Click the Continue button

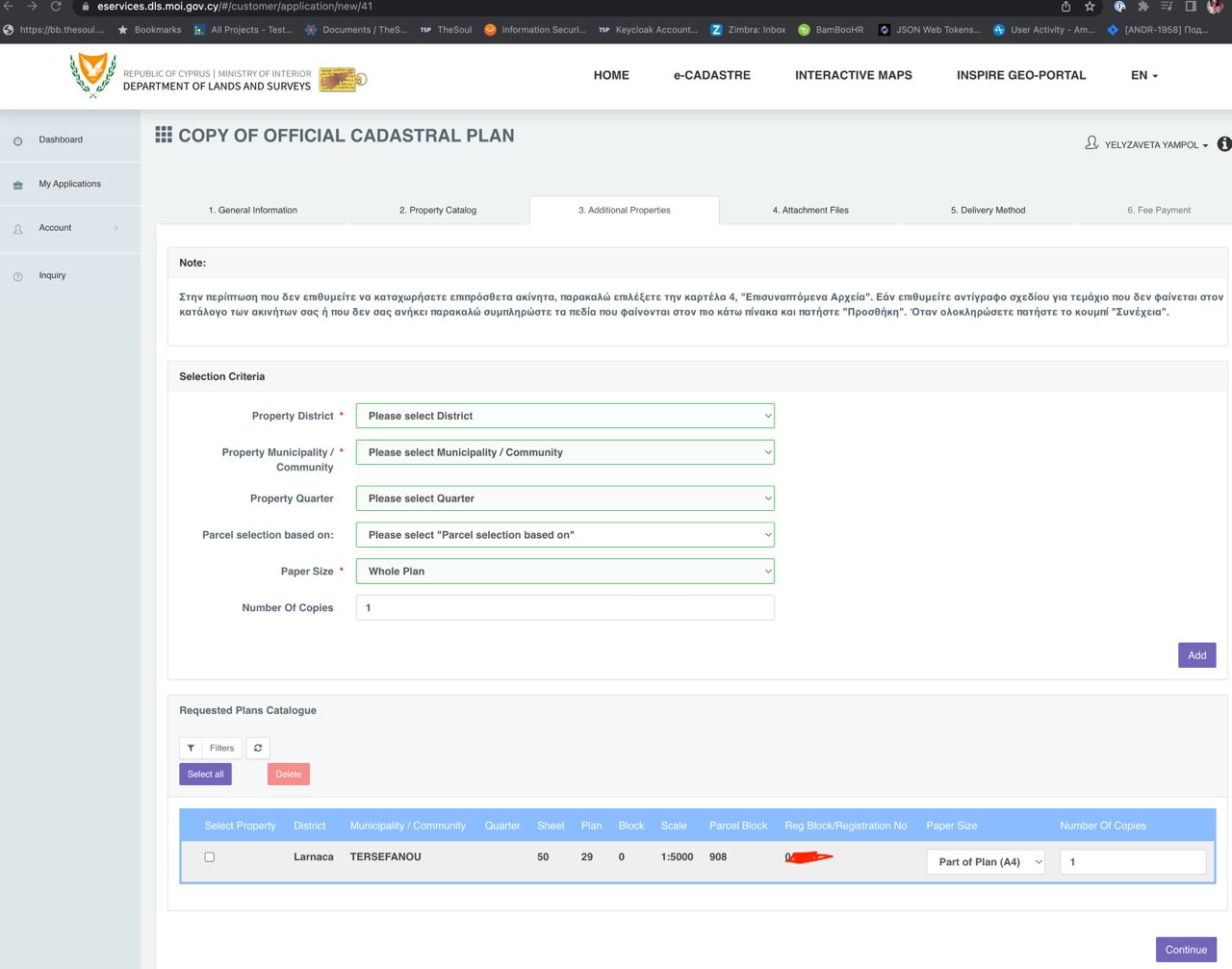click(x=1186, y=949)
